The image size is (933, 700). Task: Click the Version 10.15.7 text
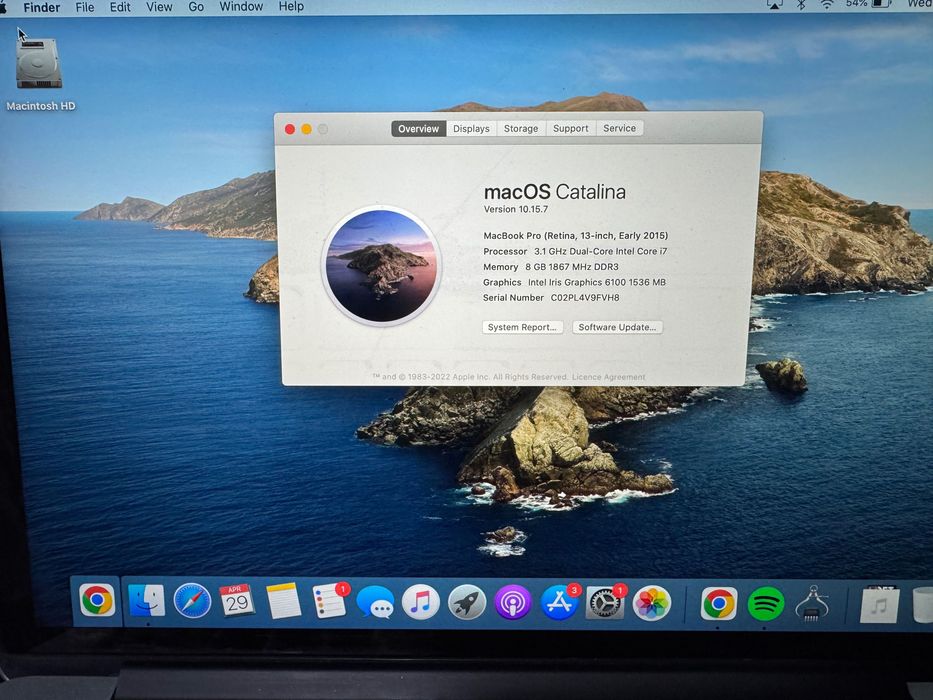tap(516, 209)
